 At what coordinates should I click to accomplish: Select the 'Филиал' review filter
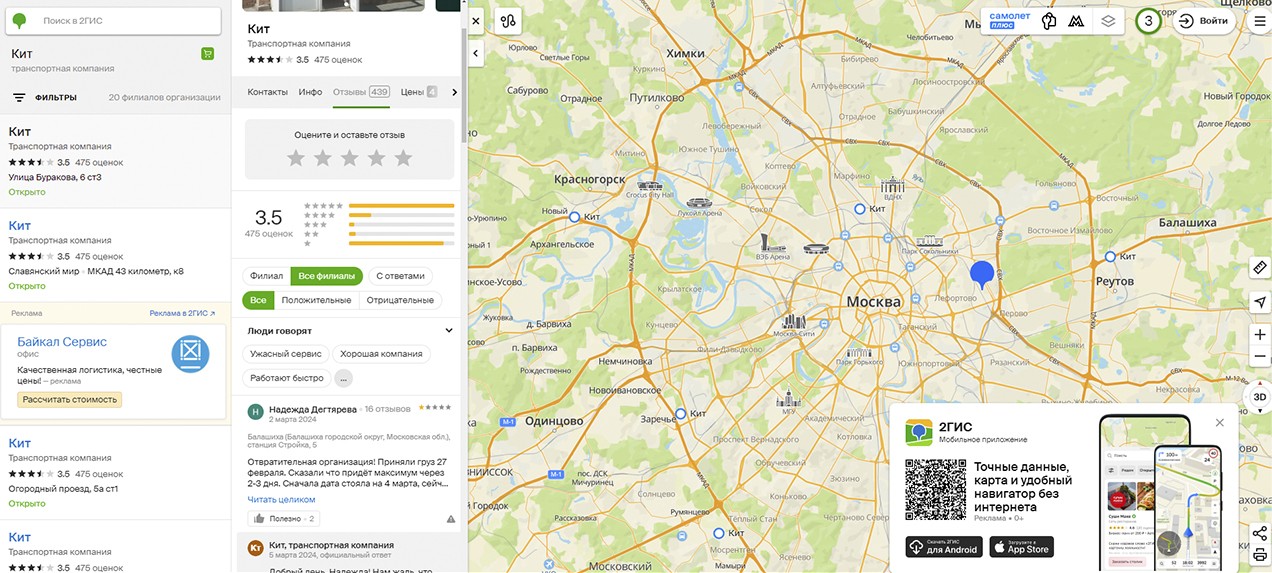point(266,276)
